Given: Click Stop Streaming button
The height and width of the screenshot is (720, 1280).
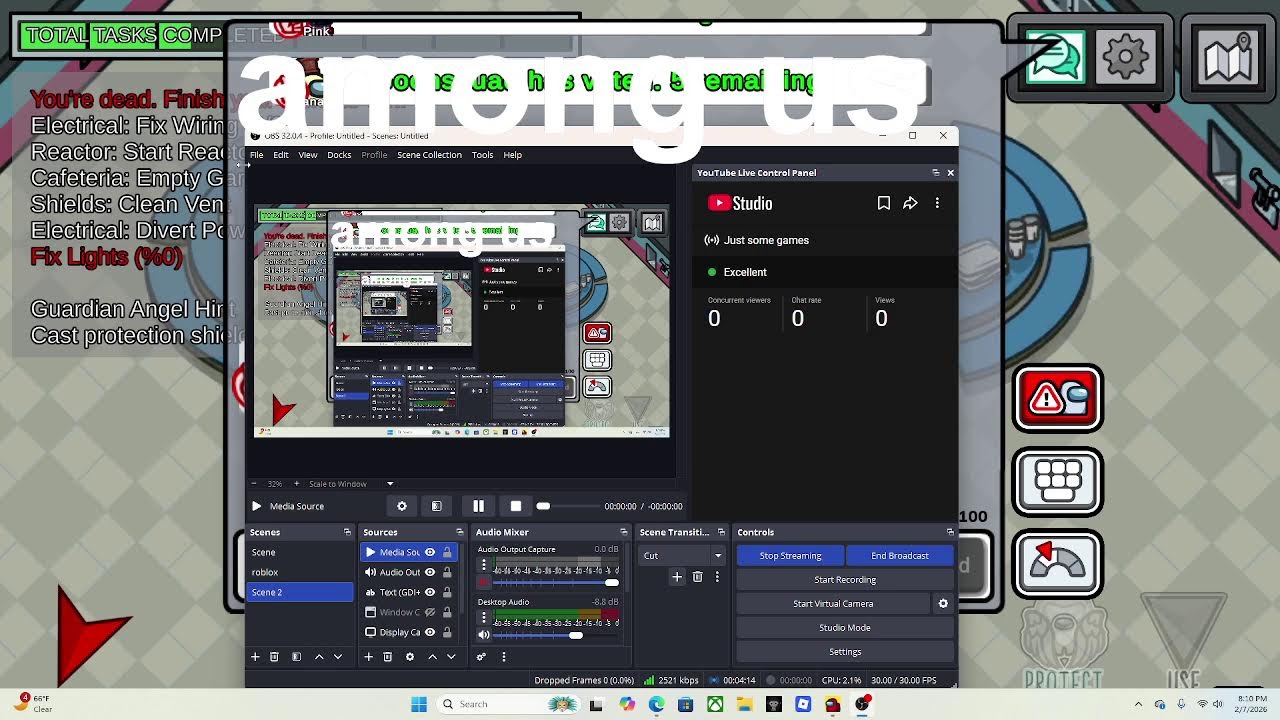Looking at the screenshot, I should (x=790, y=556).
